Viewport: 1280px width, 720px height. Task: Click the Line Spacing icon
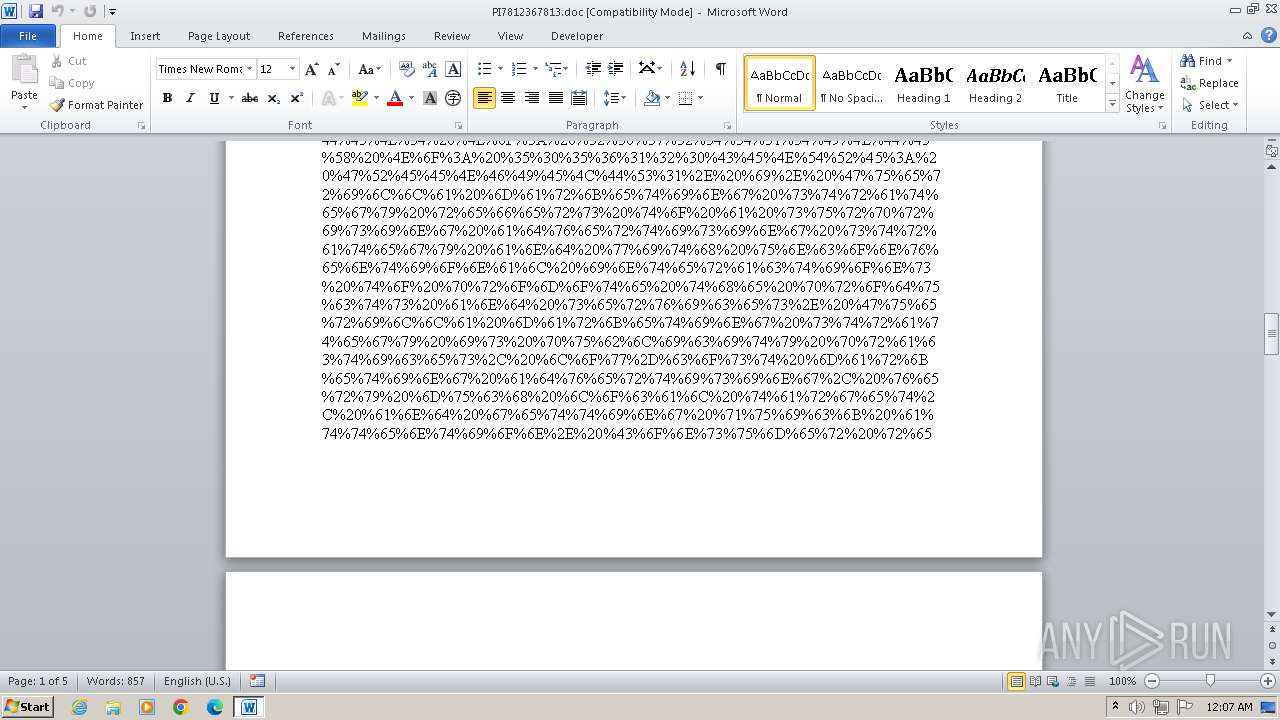coord(614,98)
